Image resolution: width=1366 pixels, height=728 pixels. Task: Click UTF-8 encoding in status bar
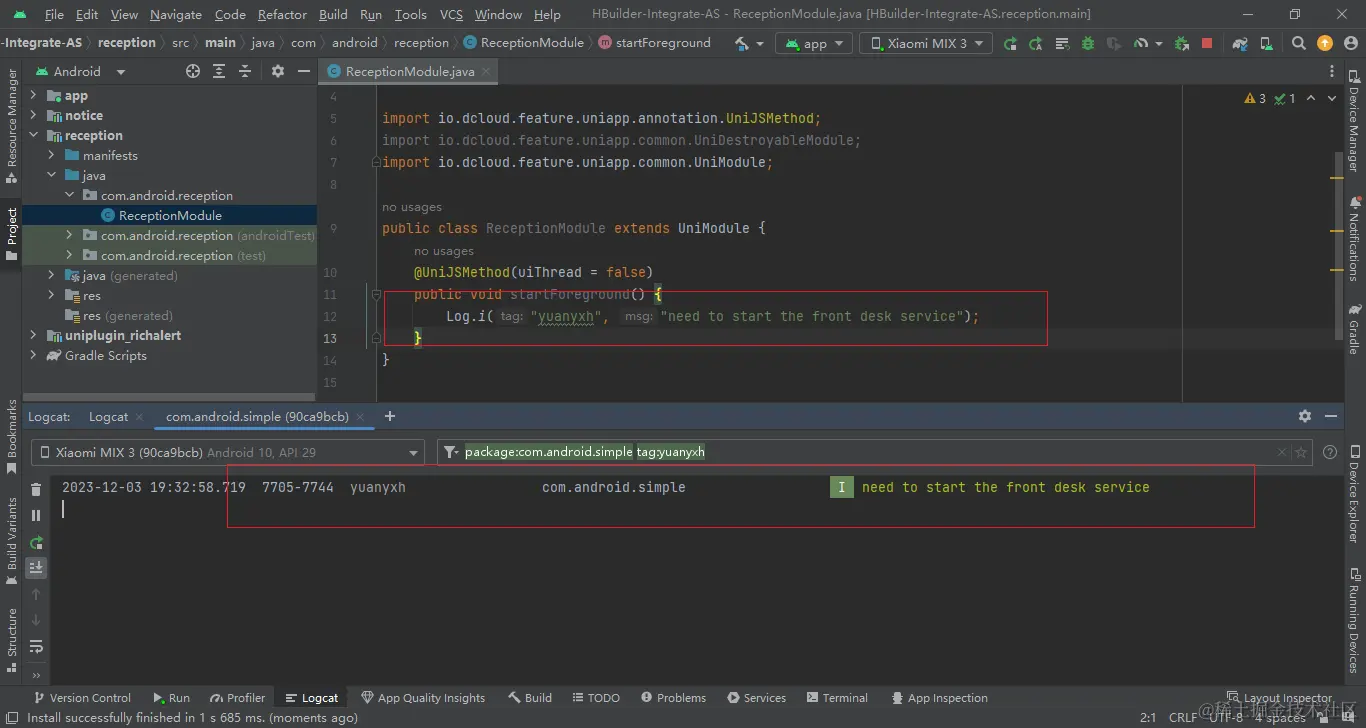pyautogui.click(x=1226, y=718)
